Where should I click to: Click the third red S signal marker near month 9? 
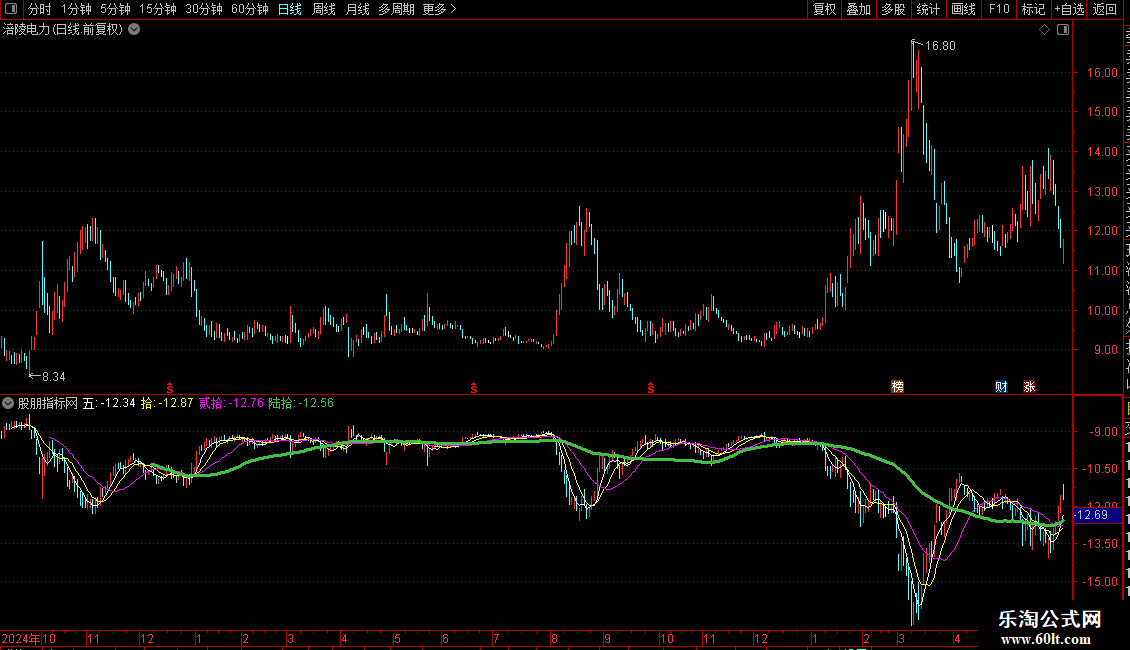click(x=651, y=388)
